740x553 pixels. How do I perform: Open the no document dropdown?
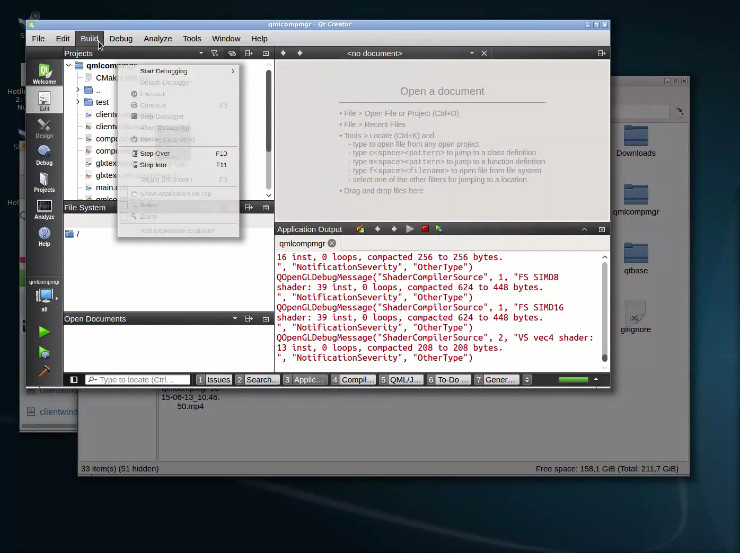pos(472,53)
